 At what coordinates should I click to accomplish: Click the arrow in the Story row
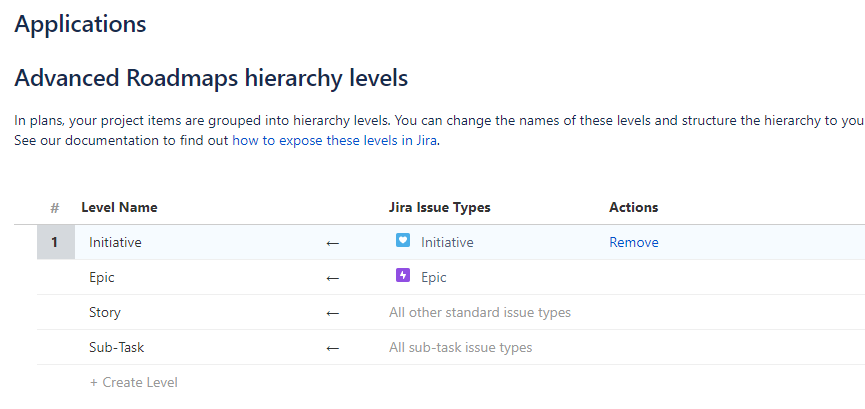[333, 312]
